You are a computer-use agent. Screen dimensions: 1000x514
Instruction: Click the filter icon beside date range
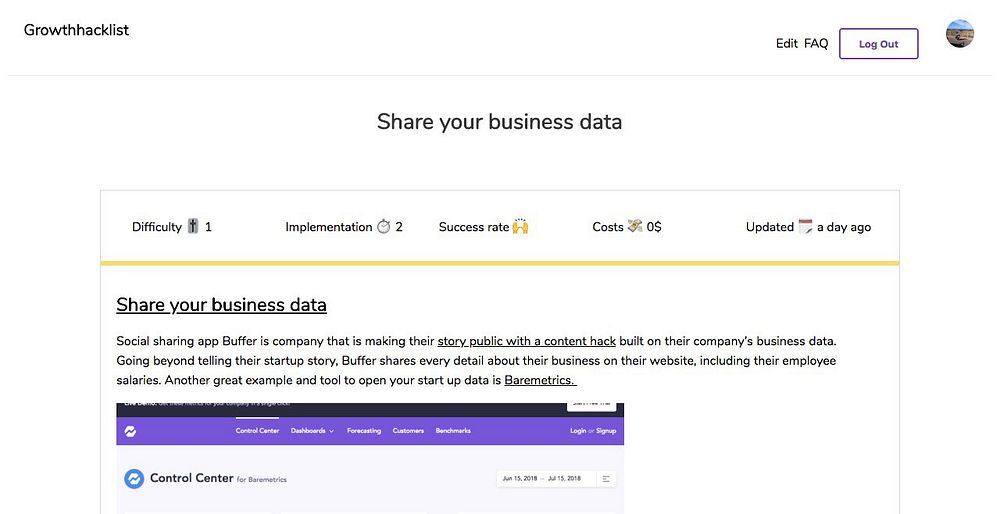606,479
